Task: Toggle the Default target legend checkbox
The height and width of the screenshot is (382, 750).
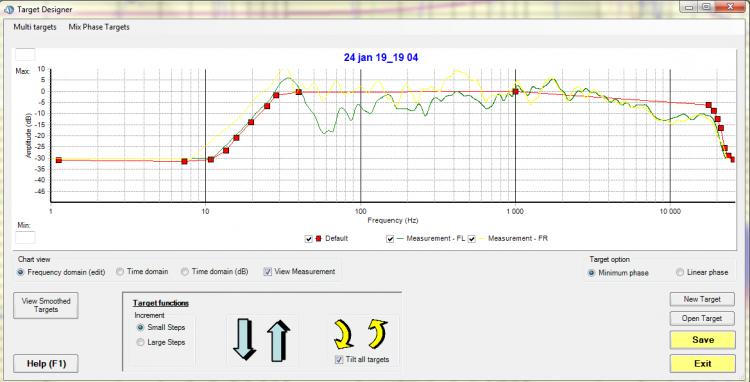Action: 309,239
